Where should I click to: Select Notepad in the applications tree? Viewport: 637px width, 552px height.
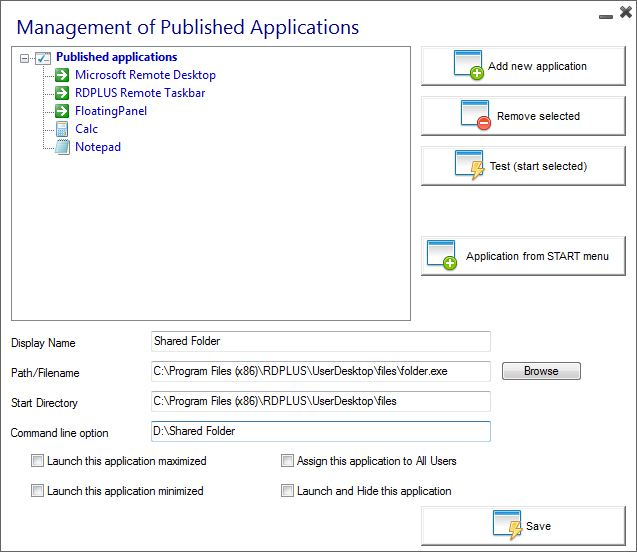[x=98, y=147]
